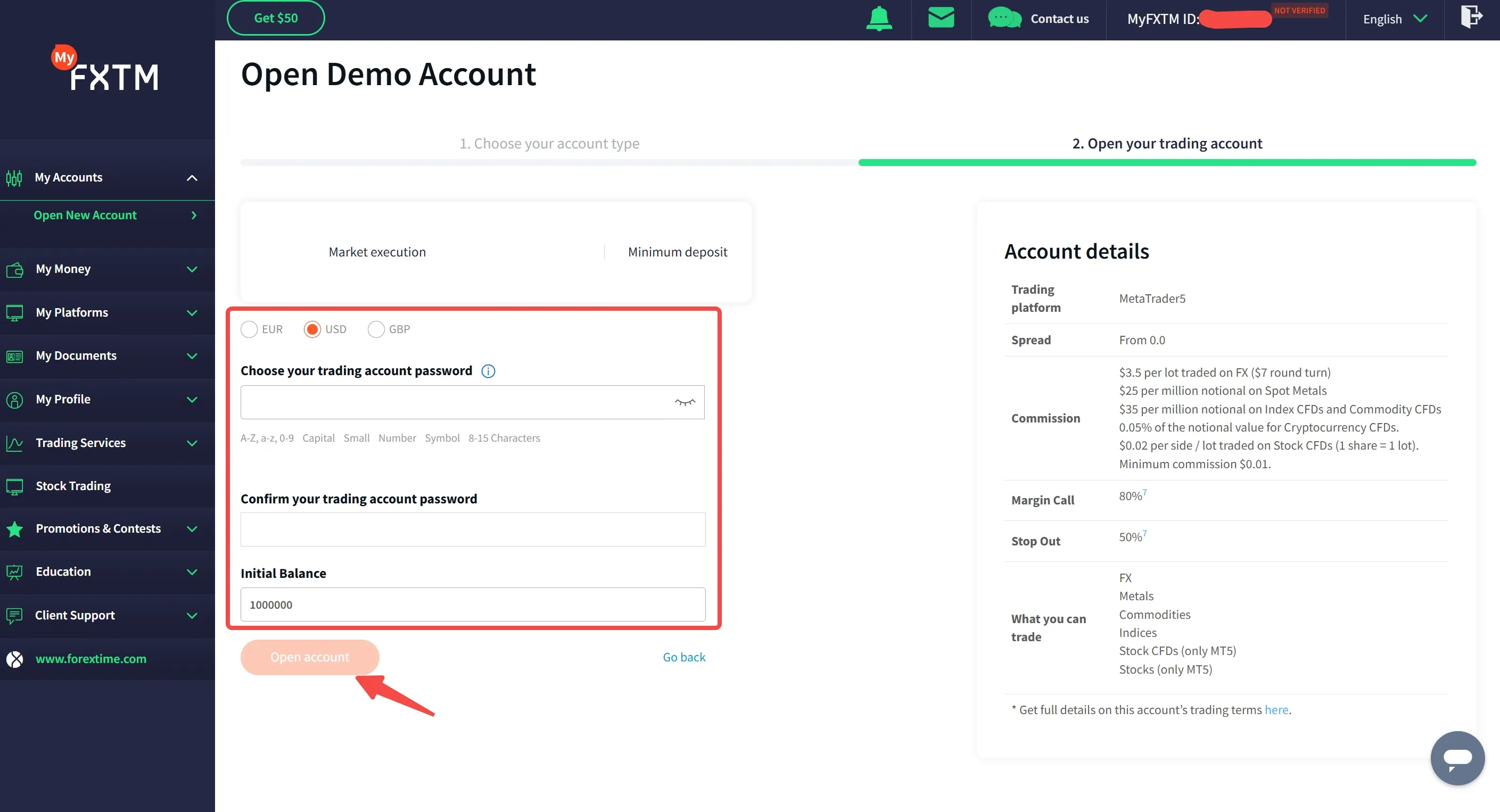
Task: Open the live chat bubble widget
Action: pyautogui.click(x=1457, y=758)
